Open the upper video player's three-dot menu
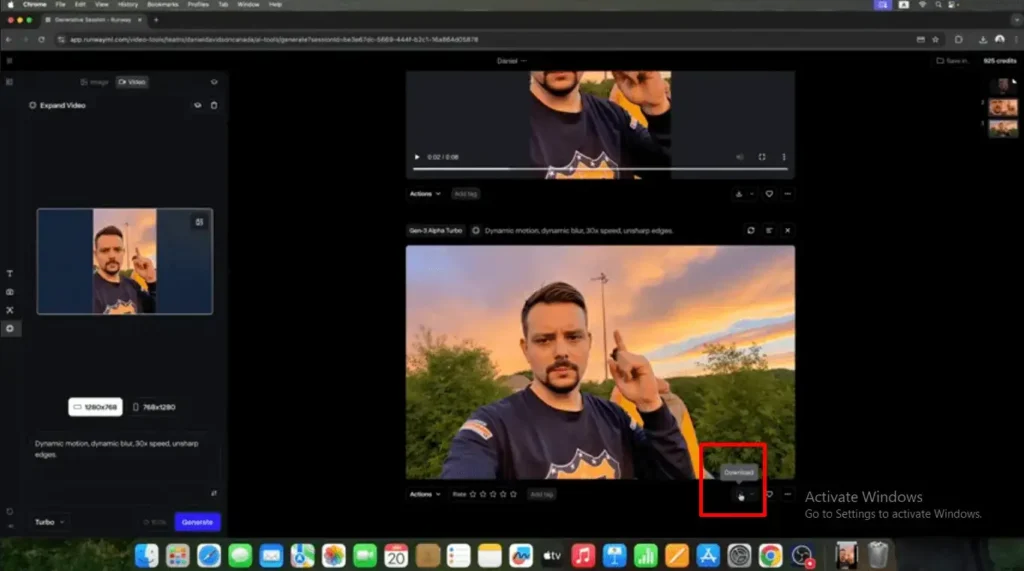The image size is (1024, 571). [784, 157]
